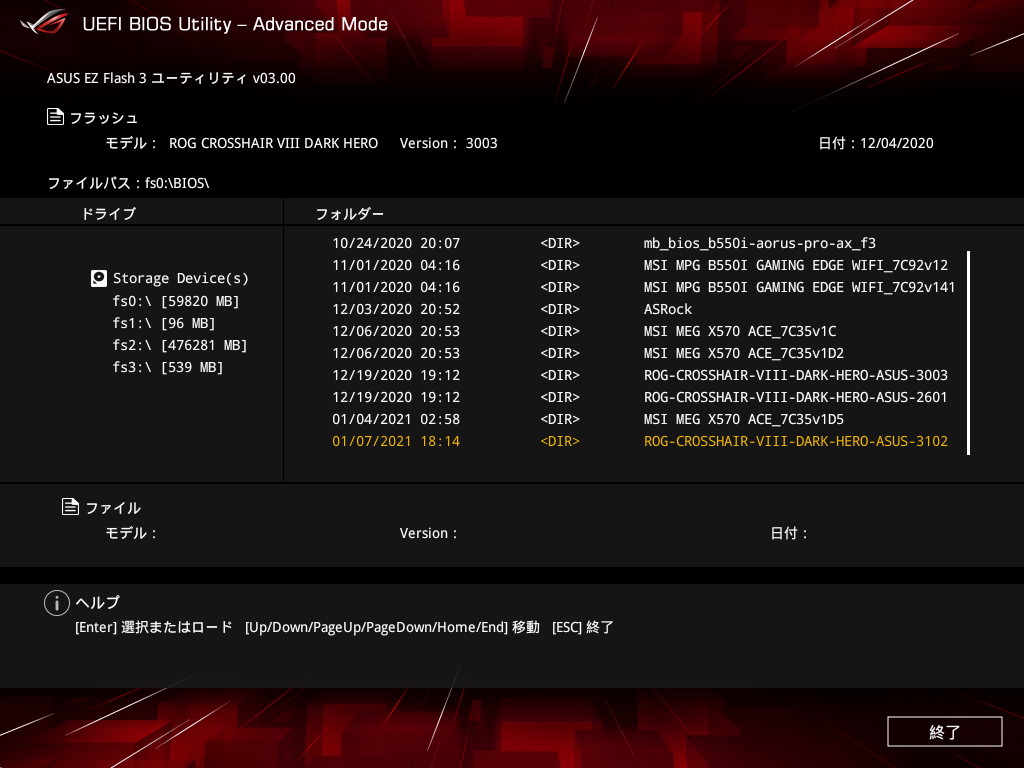This screenshot has width=1024, height=768.
Task: Click the UEFI BIOS Utility – Advanced Mode title
Action: (x=235, y=24)
